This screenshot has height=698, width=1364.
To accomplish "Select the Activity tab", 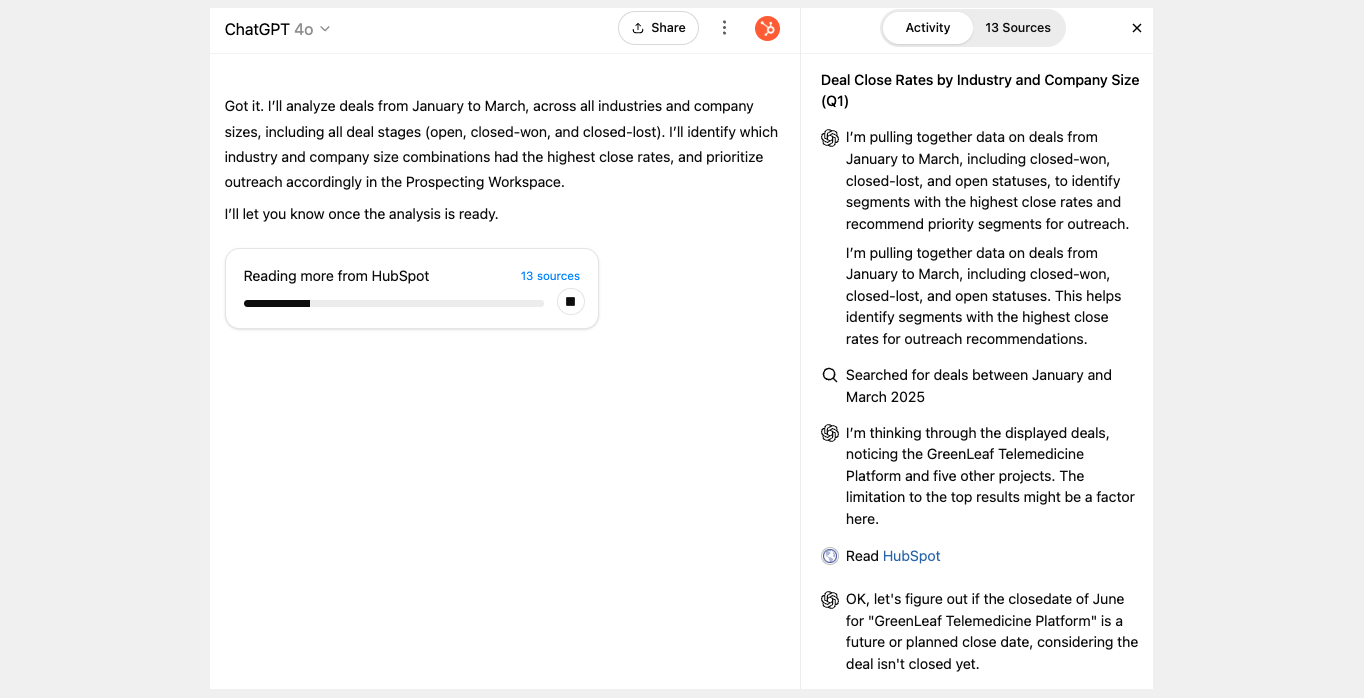I will (927, 28).
